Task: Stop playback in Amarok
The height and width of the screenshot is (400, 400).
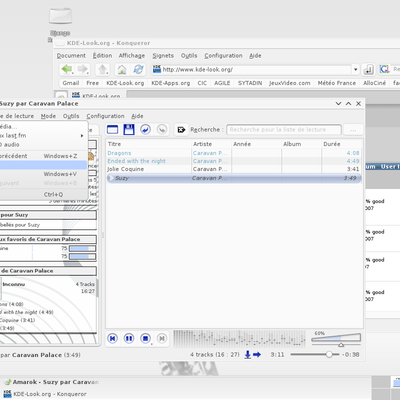Action: (x=145, y=338)
